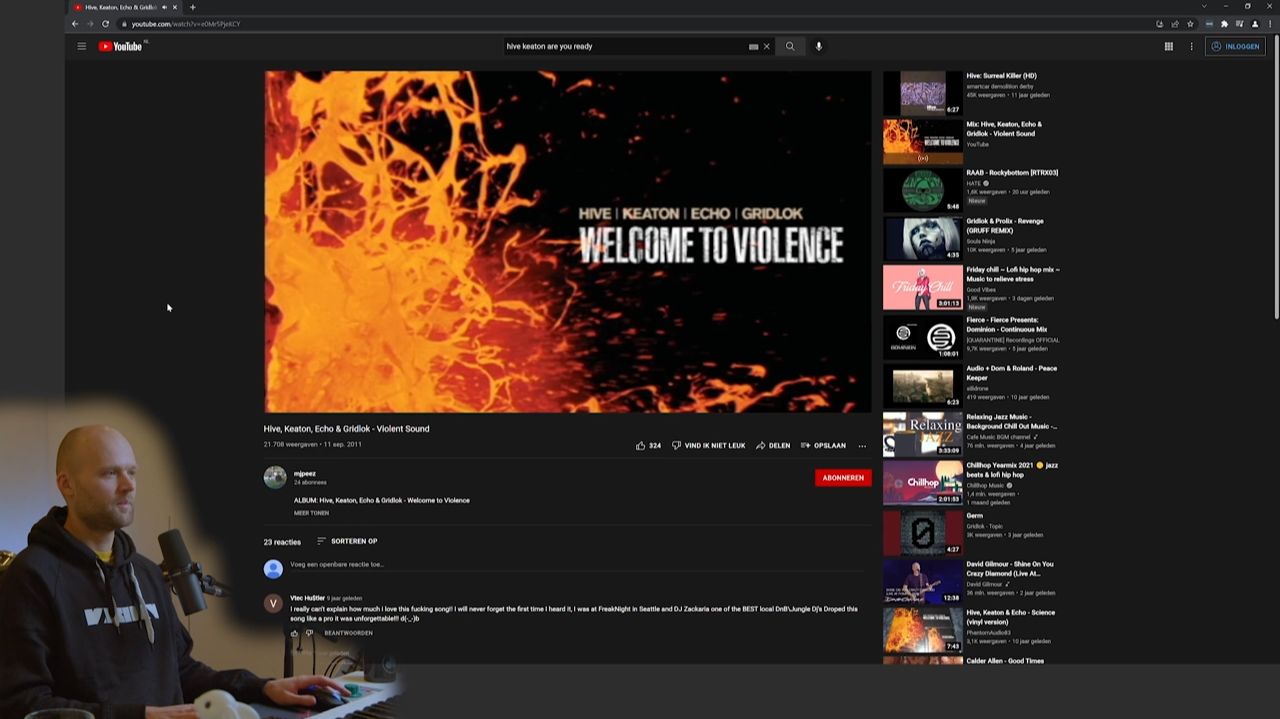Image resolution: width=1280 pixels, height=719 pixels.
Task: Open the YouTube hamburger guide menu
Action: 82,46
